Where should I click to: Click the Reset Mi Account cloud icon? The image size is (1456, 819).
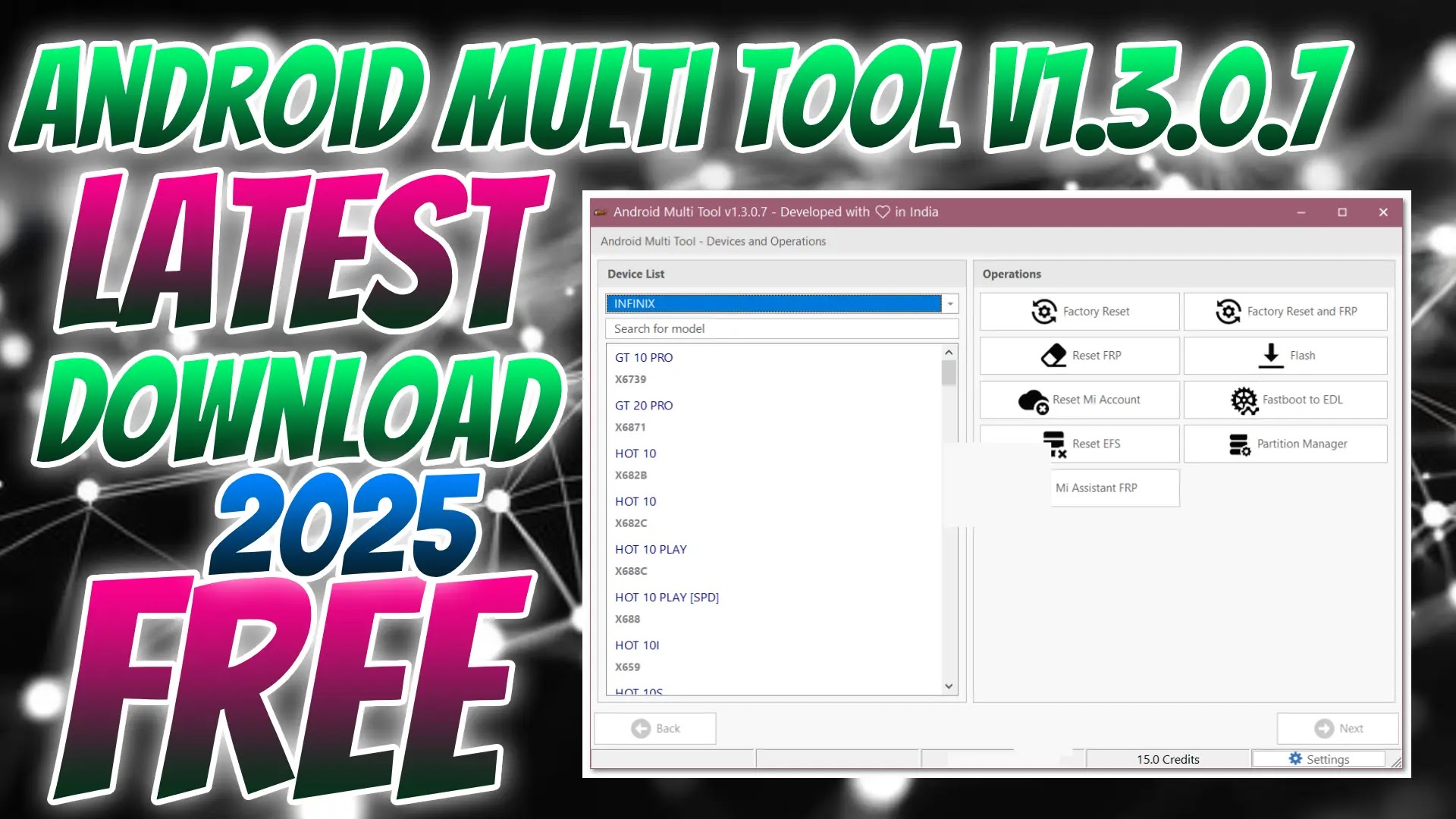pos(1033,400)
